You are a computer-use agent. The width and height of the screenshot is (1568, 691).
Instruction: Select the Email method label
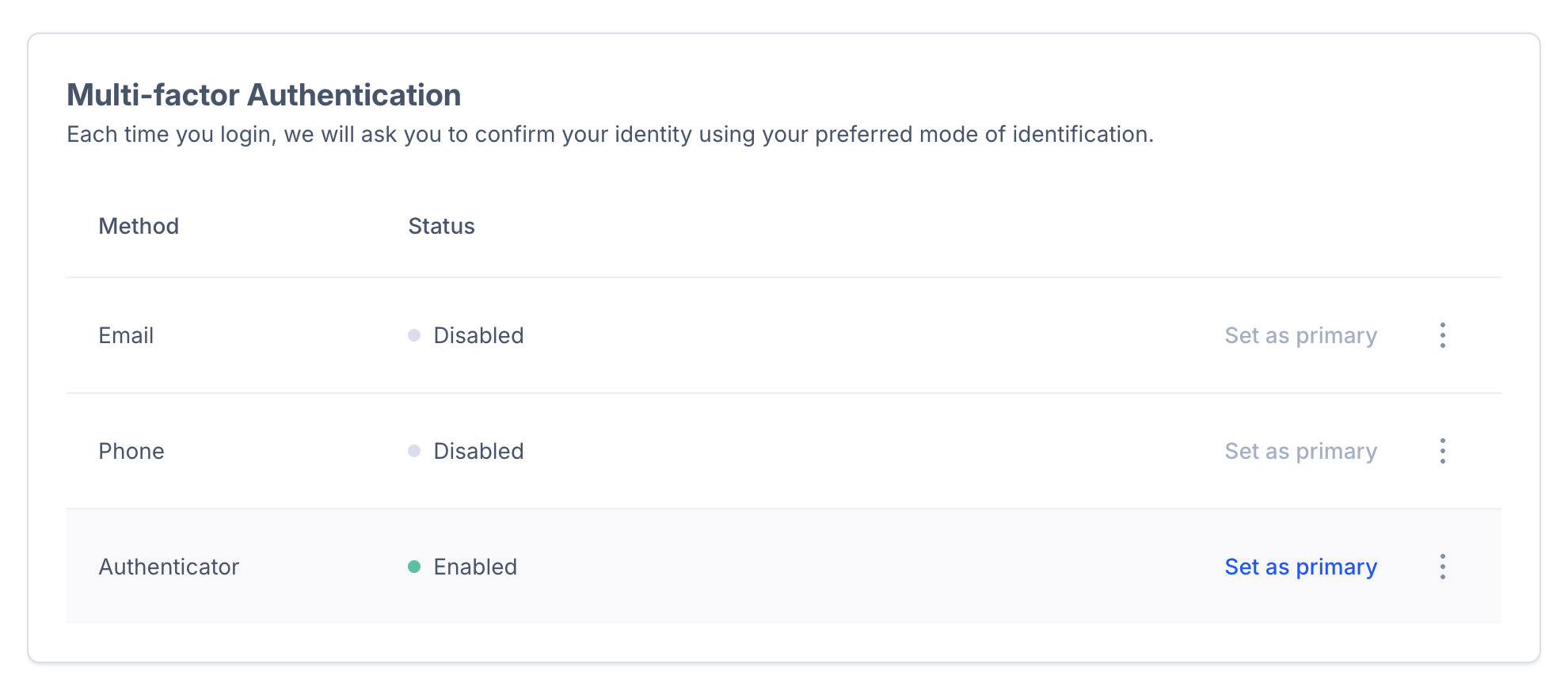point(126,335)
